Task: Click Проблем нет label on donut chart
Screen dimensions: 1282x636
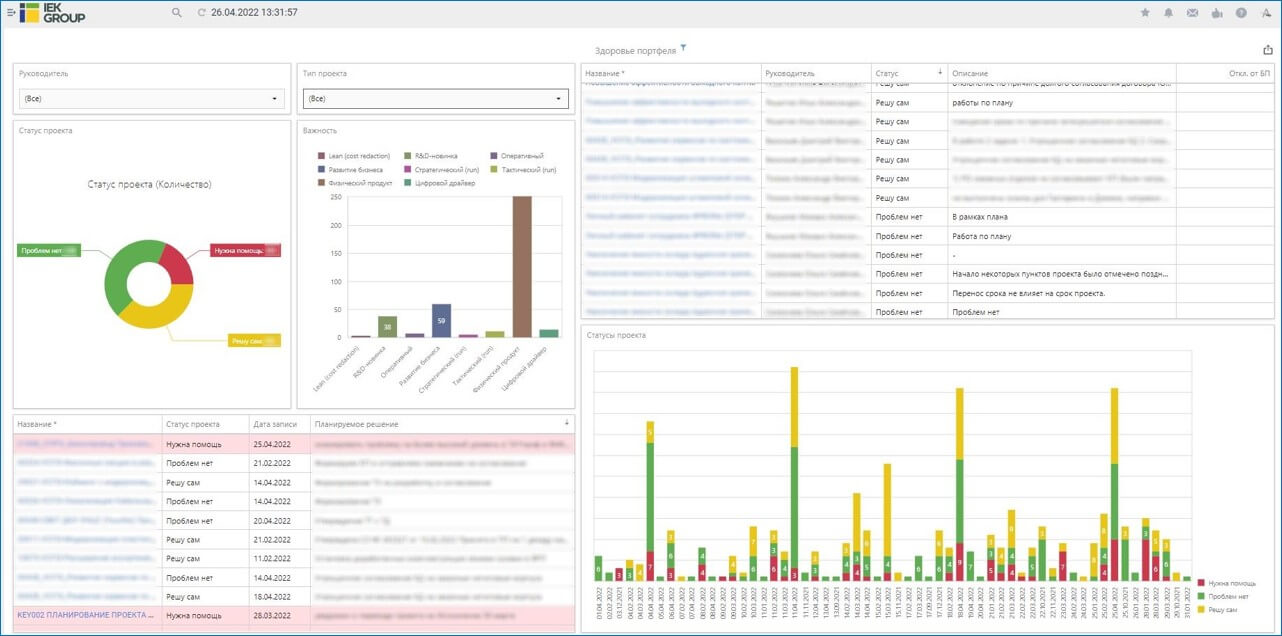Action: [x=48, y=250]
